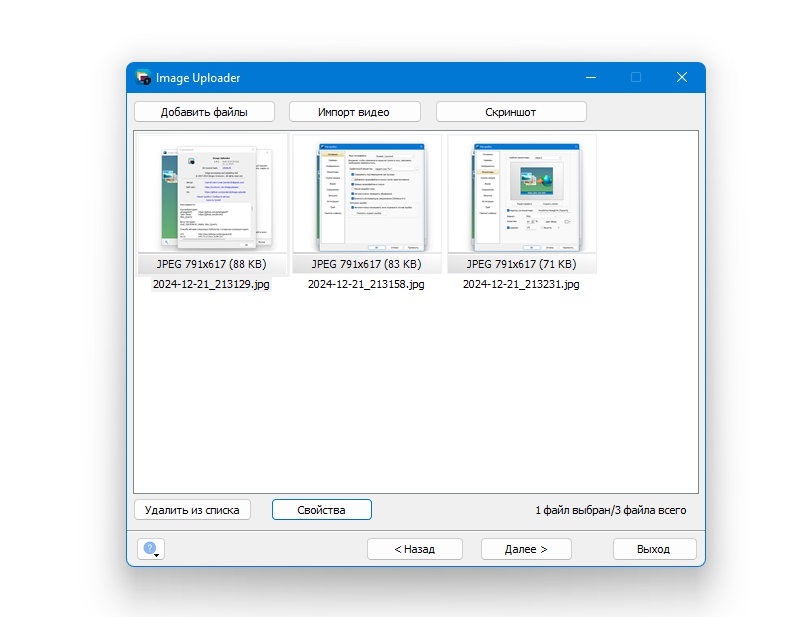Proceed with the Далее button
The image size is (791, 617).
coord(526,549)
